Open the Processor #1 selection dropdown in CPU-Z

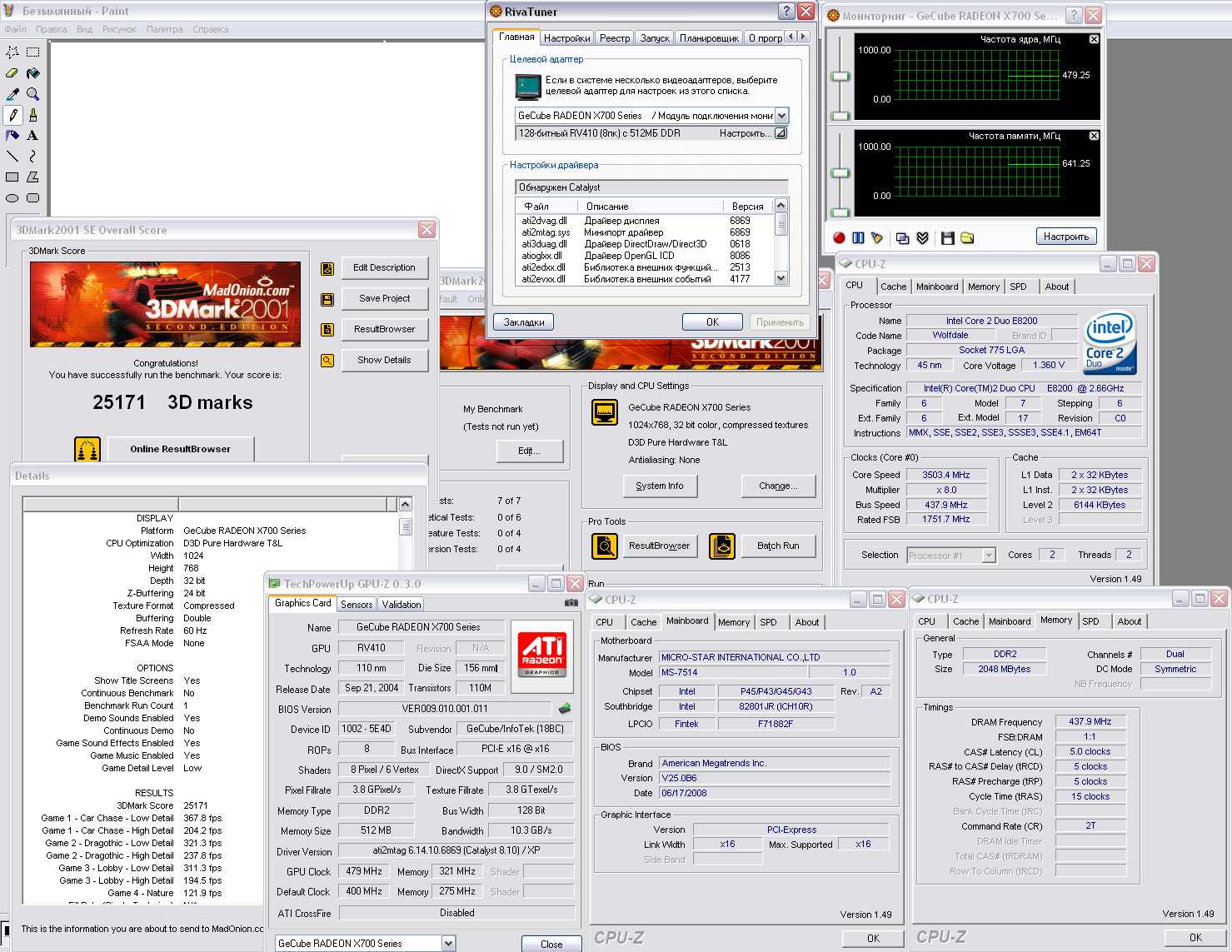(989, 556)
